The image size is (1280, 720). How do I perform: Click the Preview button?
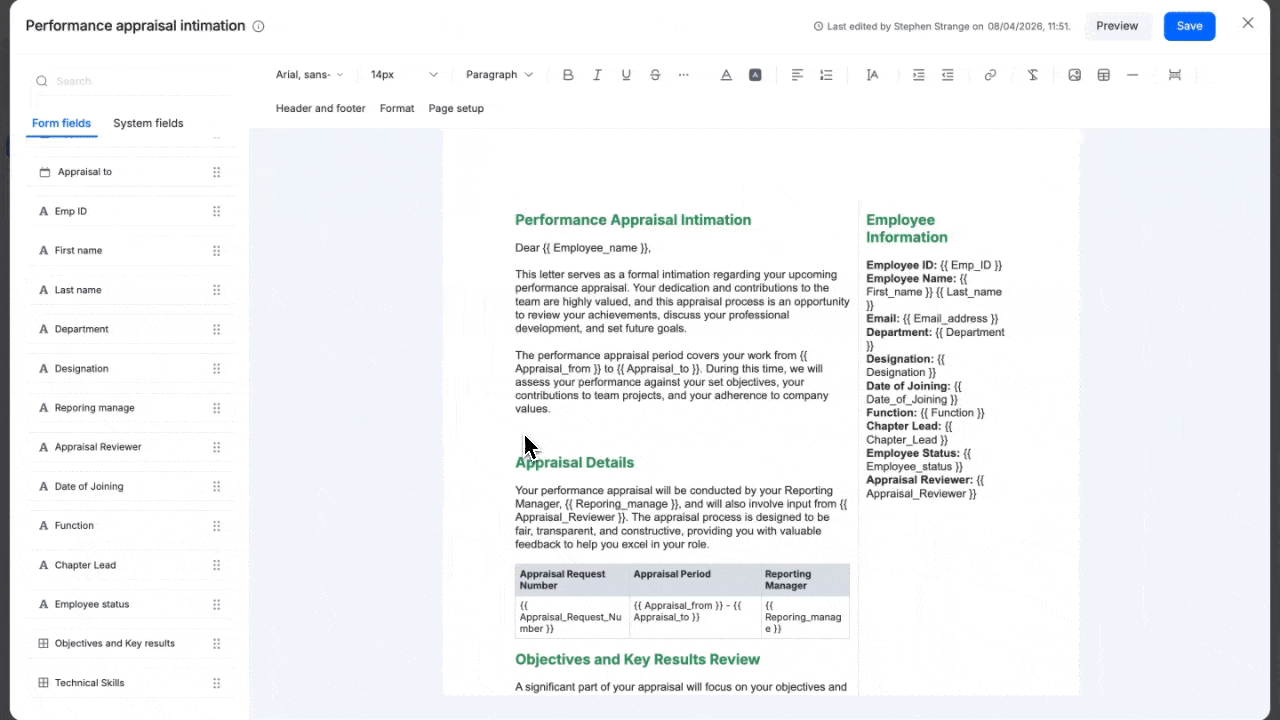tap(1117, 26)
